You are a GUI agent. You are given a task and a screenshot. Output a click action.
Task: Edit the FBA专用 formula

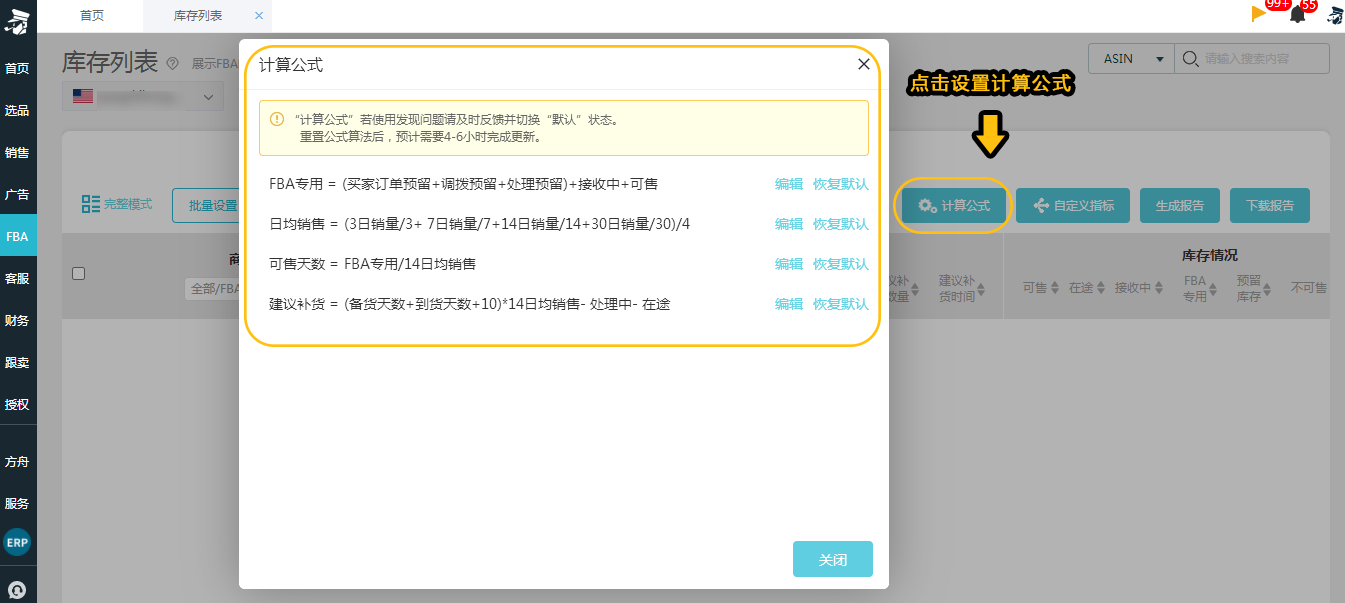click(789, 184)
